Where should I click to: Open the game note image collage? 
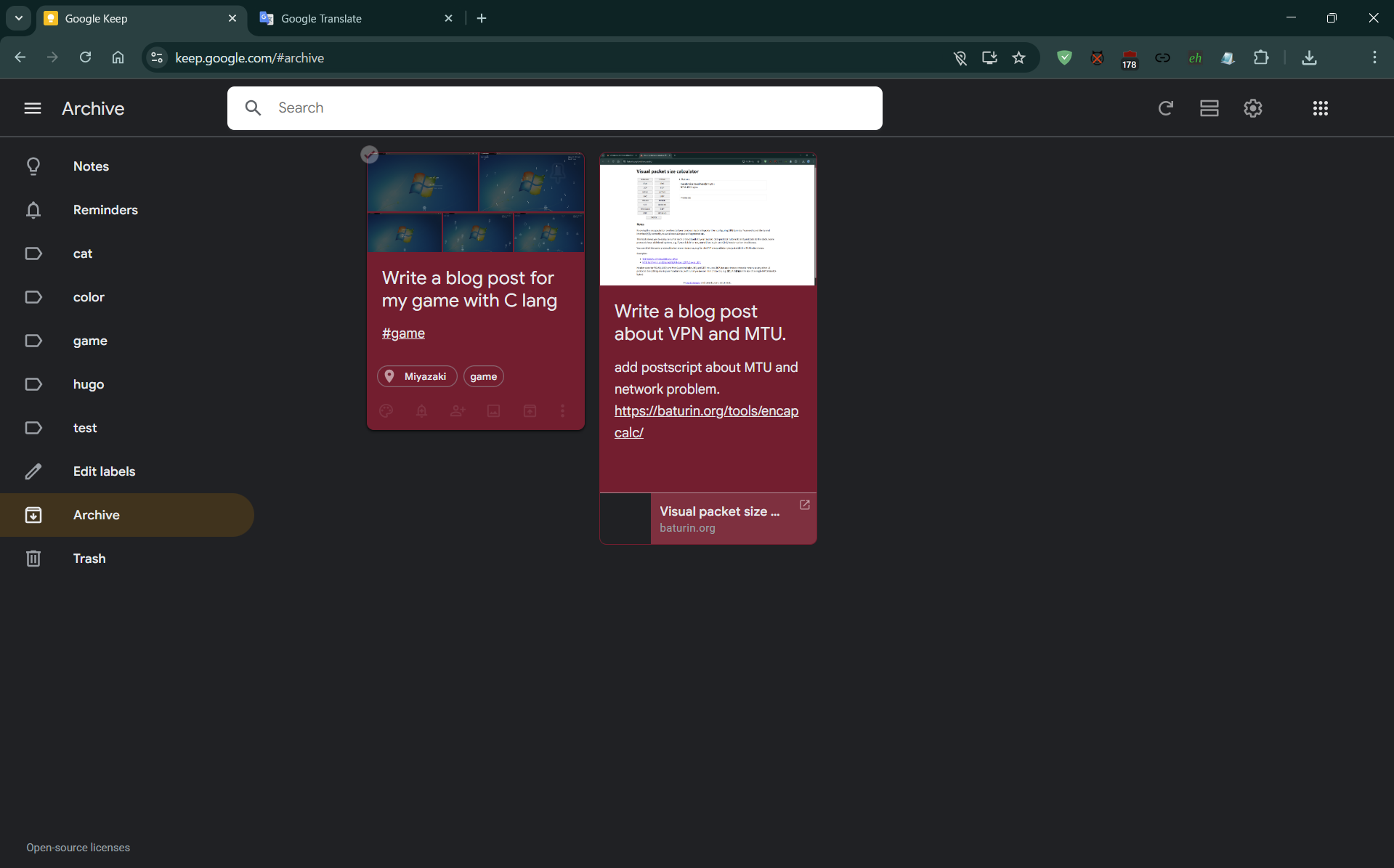coord(476,203)
